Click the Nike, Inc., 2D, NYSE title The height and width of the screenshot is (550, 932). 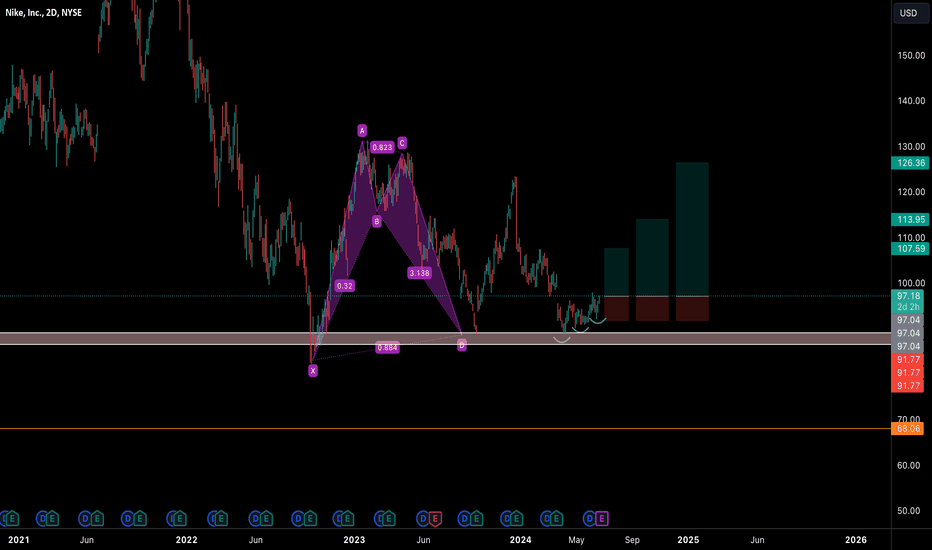pos(43,12)
